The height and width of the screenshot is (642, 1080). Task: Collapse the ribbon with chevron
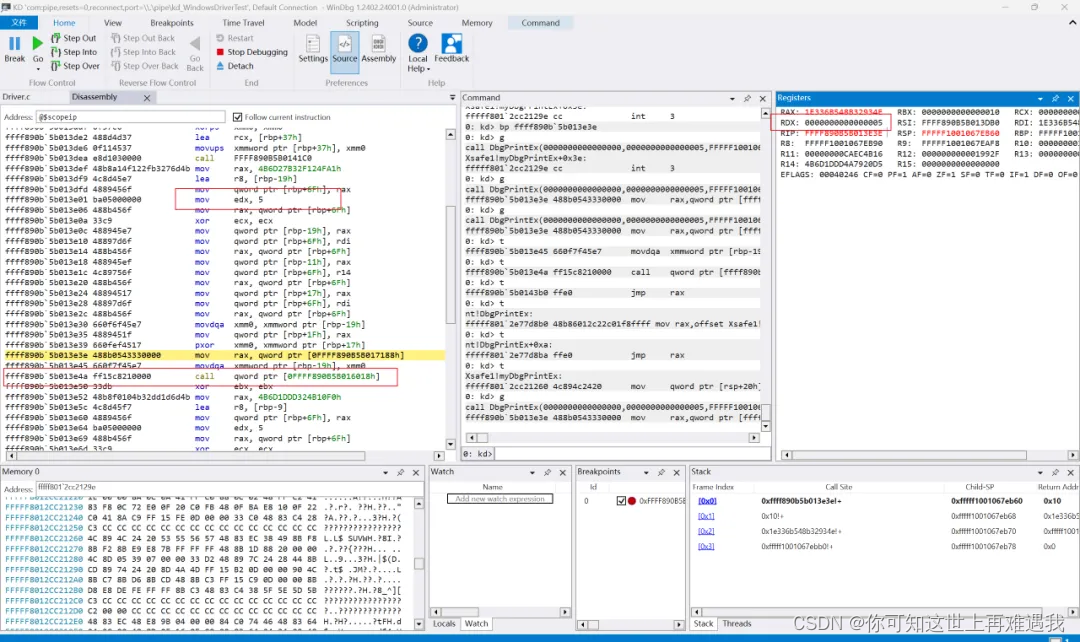tap(1072, 23)
